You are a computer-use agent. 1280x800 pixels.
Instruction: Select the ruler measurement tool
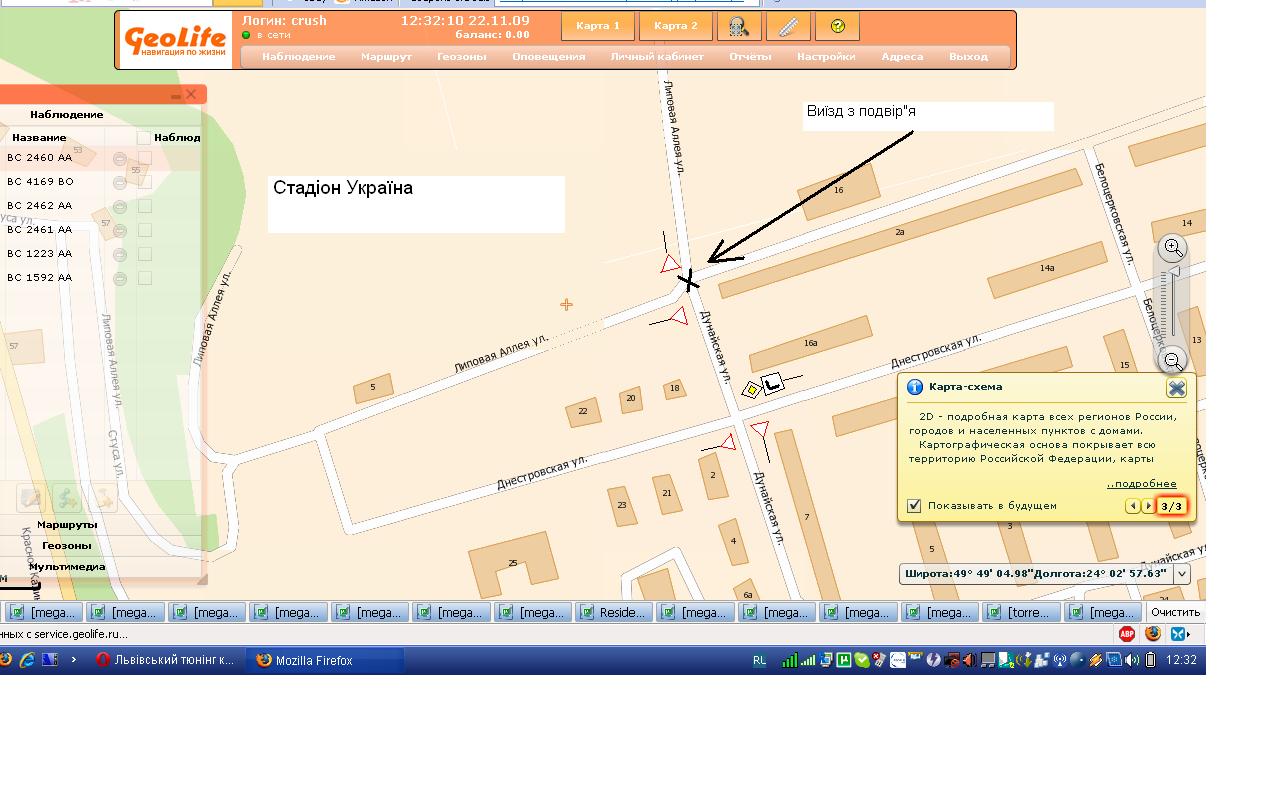coord(788,26)
